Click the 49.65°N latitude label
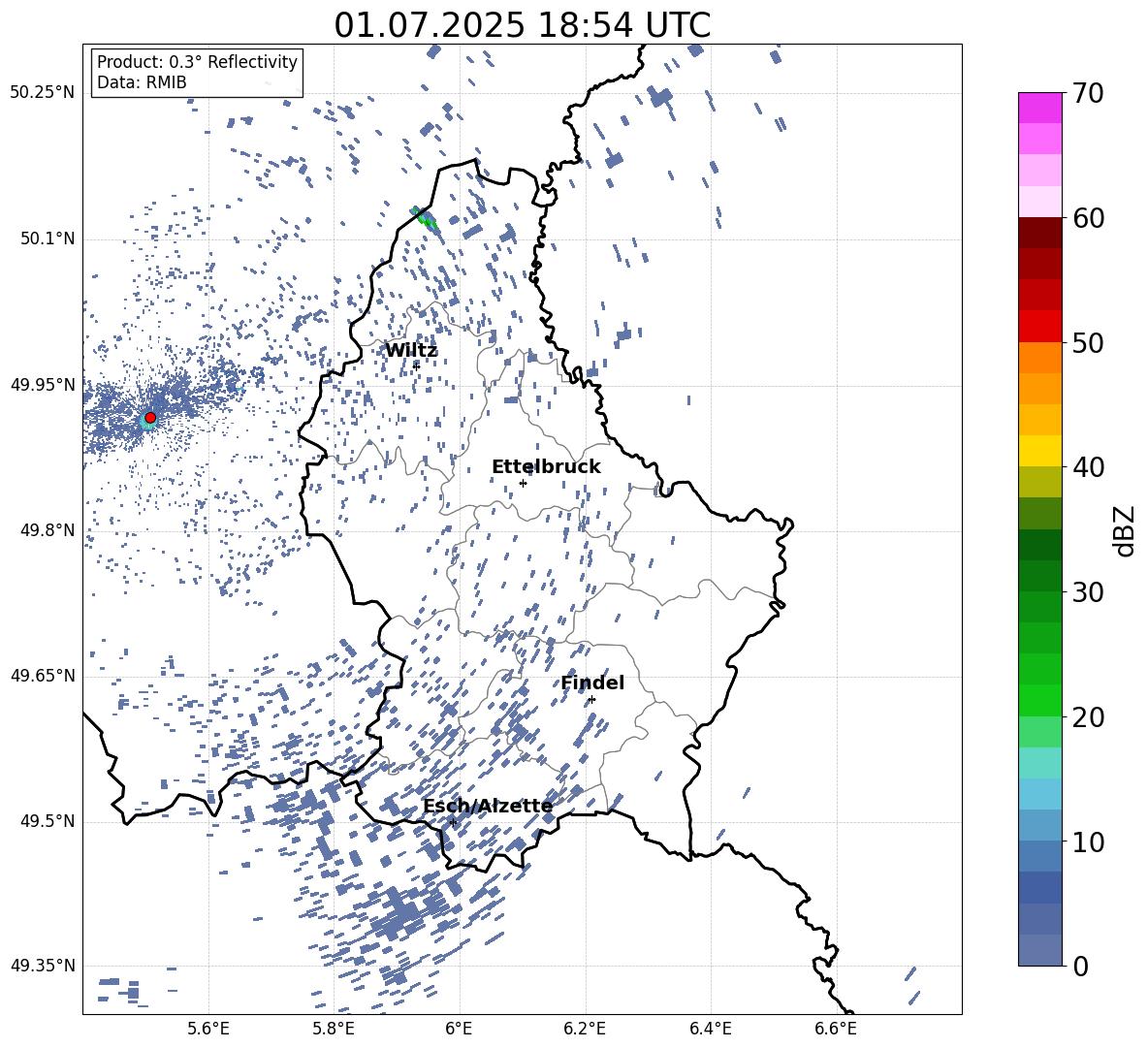Viewport: 1148px width, 1048px height. (43, 675)
